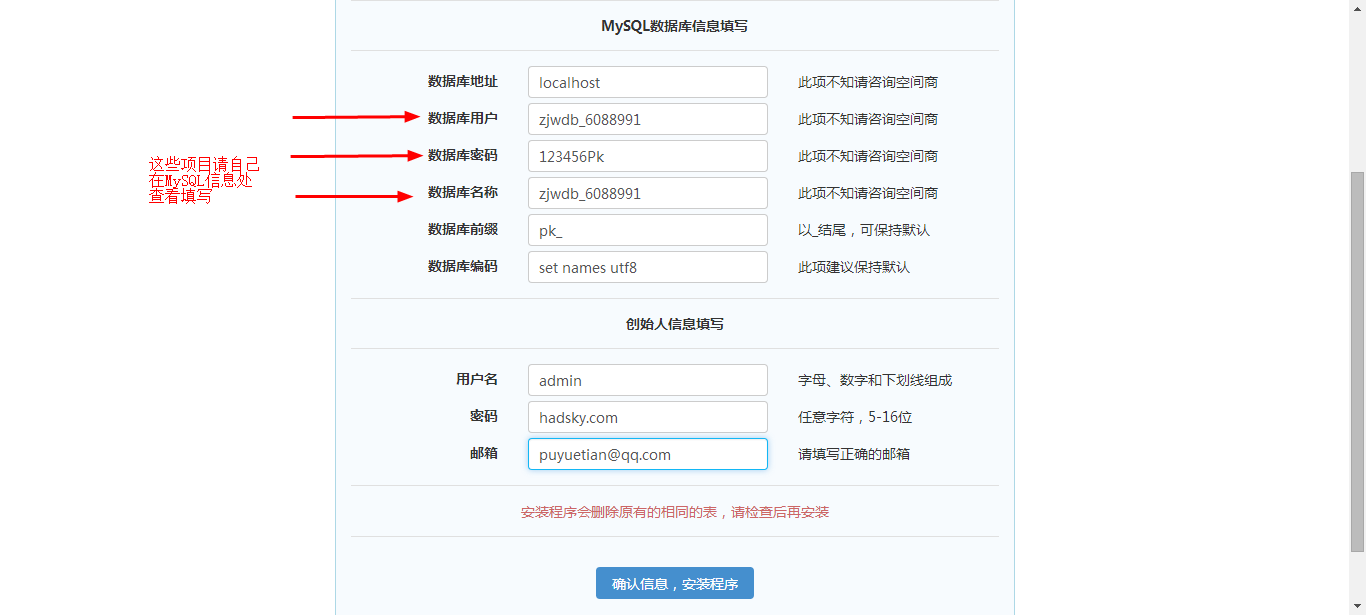
Task: Edit the pk_ table prefix field
Action: pos(647,230)
